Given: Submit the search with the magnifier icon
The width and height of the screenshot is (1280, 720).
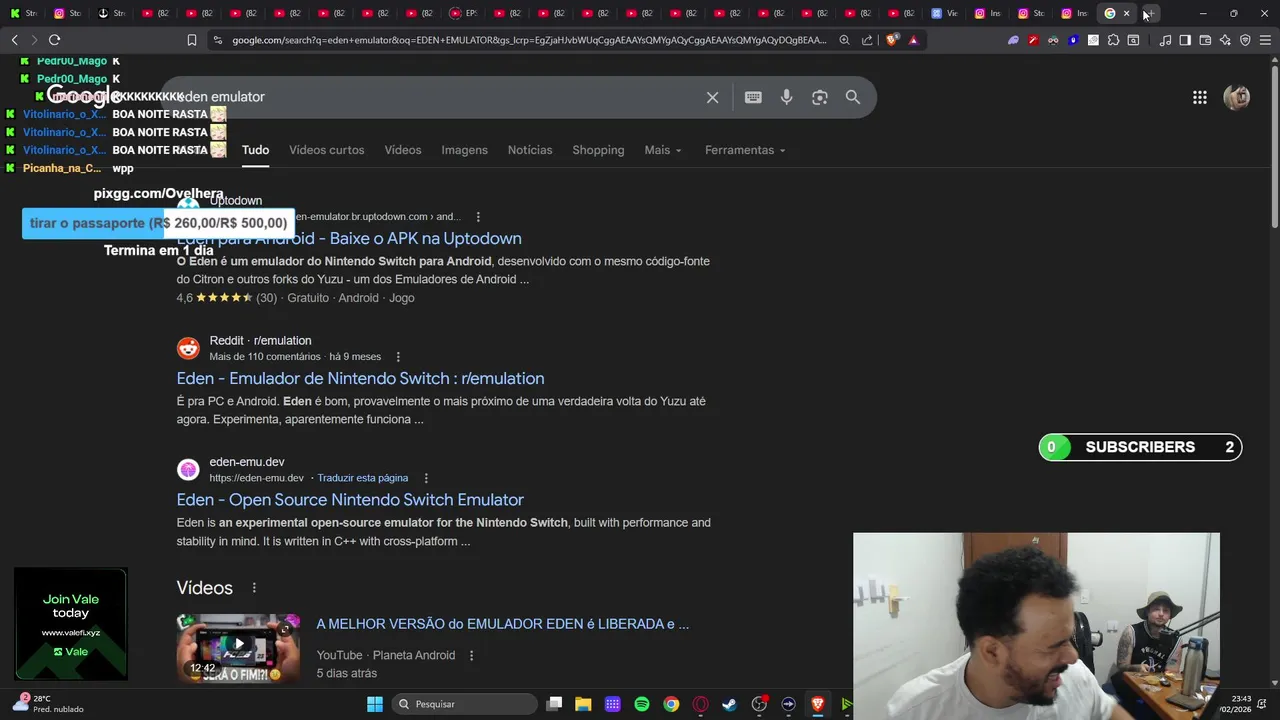Looking at the screenshot, I should (853, 97).
